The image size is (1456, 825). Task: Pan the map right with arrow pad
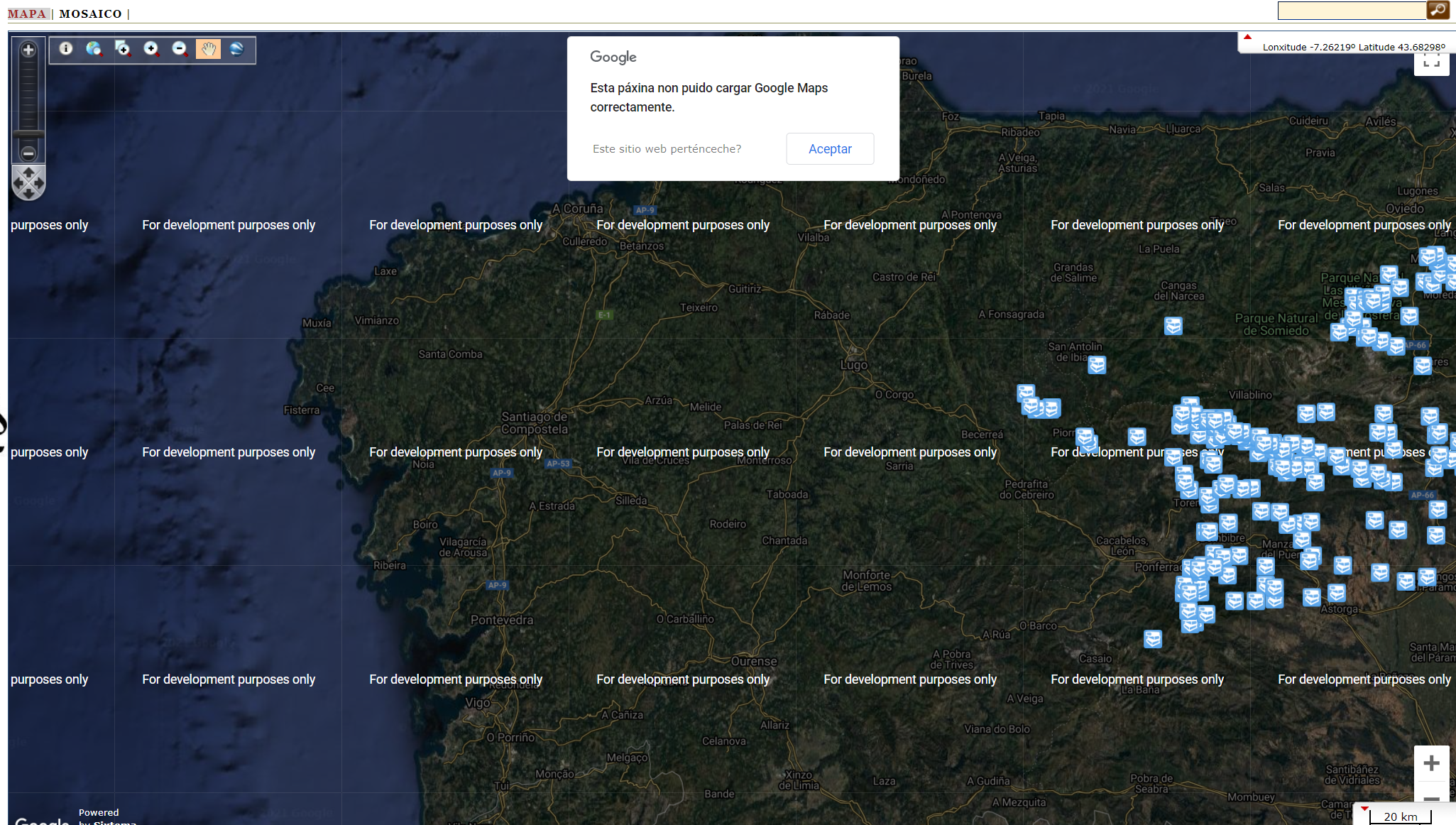(39, 183)
